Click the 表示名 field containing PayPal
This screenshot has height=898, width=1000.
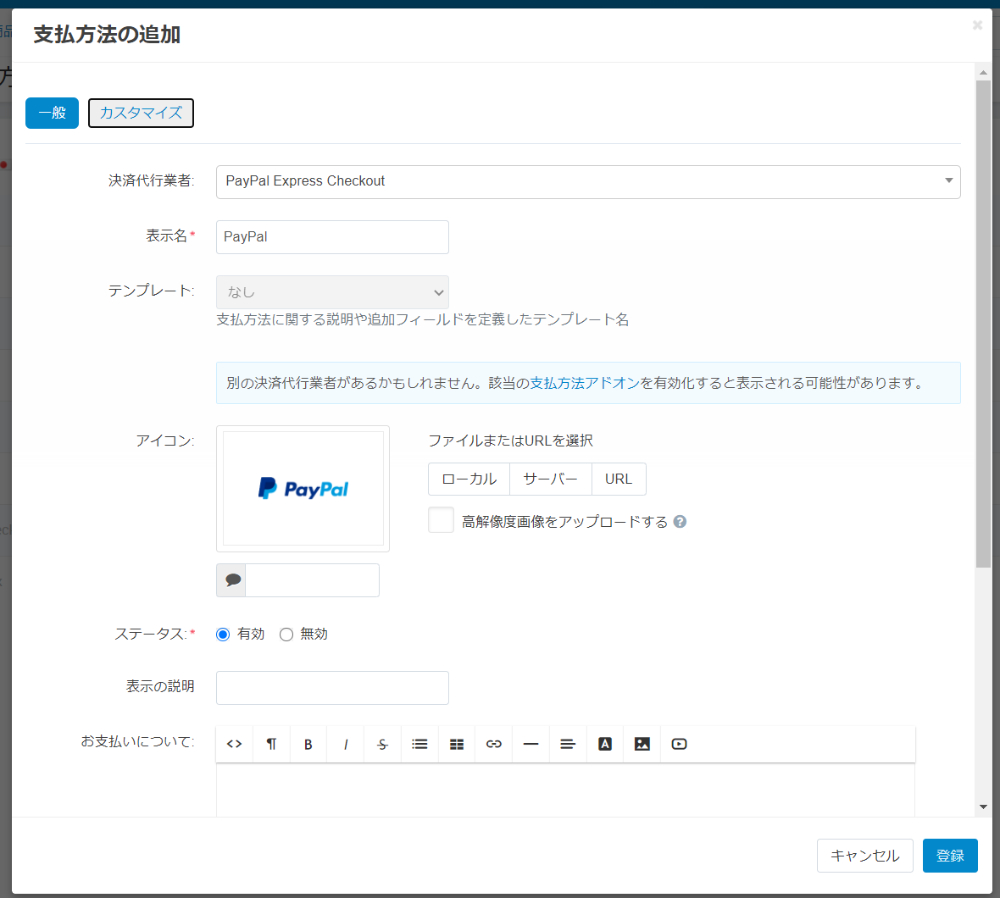tap(332, 237)
